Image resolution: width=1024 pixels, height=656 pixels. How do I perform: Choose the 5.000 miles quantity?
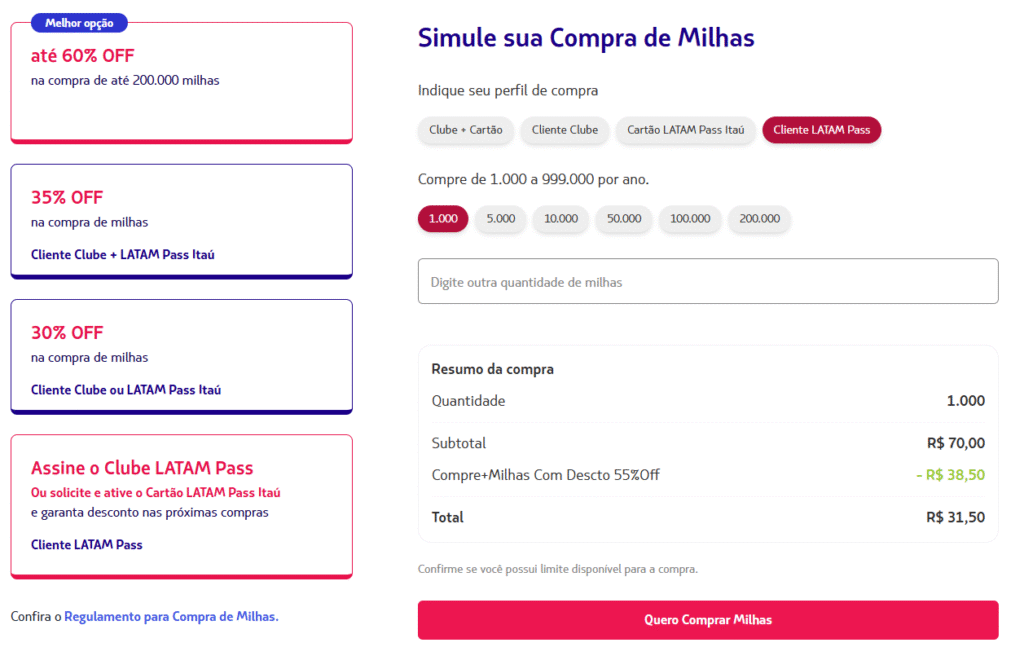[x=501, y=219]
